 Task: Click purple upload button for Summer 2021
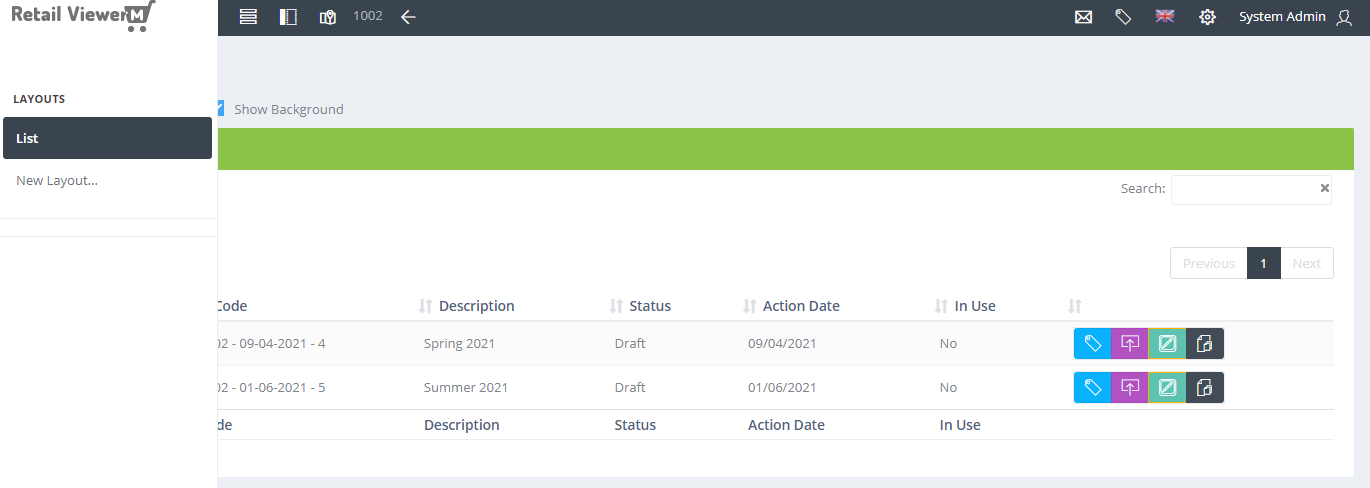(1130, 387)
